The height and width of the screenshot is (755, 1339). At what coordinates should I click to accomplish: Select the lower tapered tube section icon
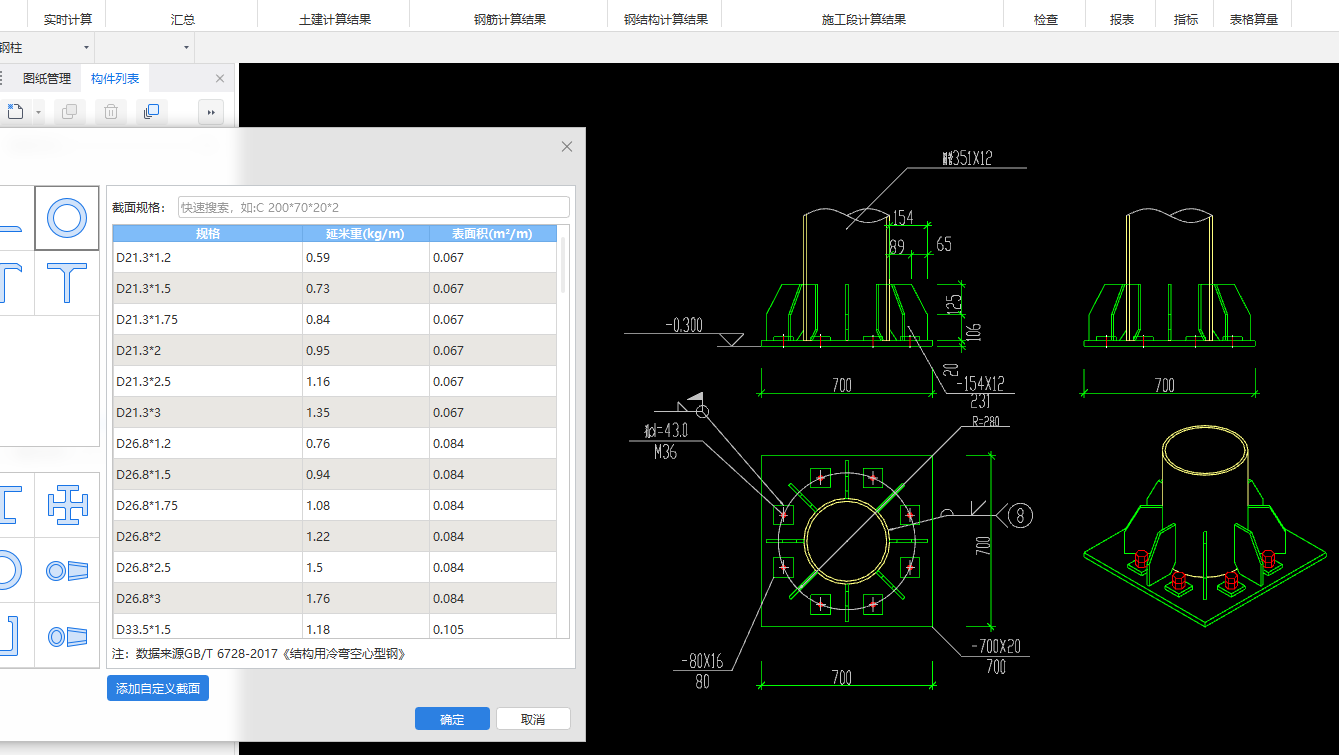pos(67,635)
